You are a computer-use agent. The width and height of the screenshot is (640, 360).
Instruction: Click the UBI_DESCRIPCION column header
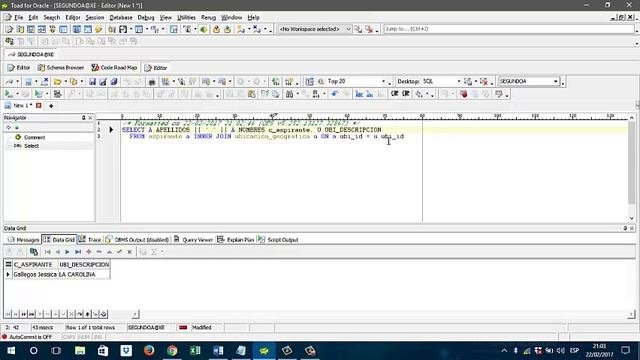pos(84,264)
